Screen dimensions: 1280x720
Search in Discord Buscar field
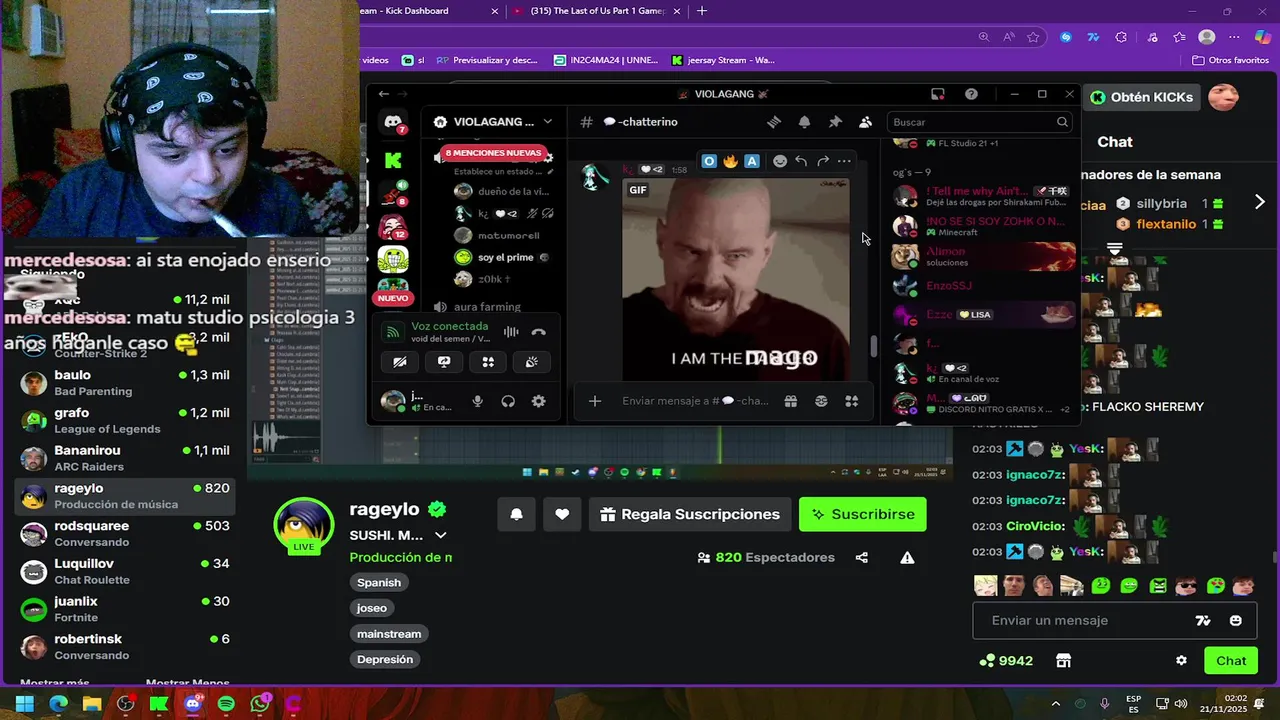pos(980,122)
